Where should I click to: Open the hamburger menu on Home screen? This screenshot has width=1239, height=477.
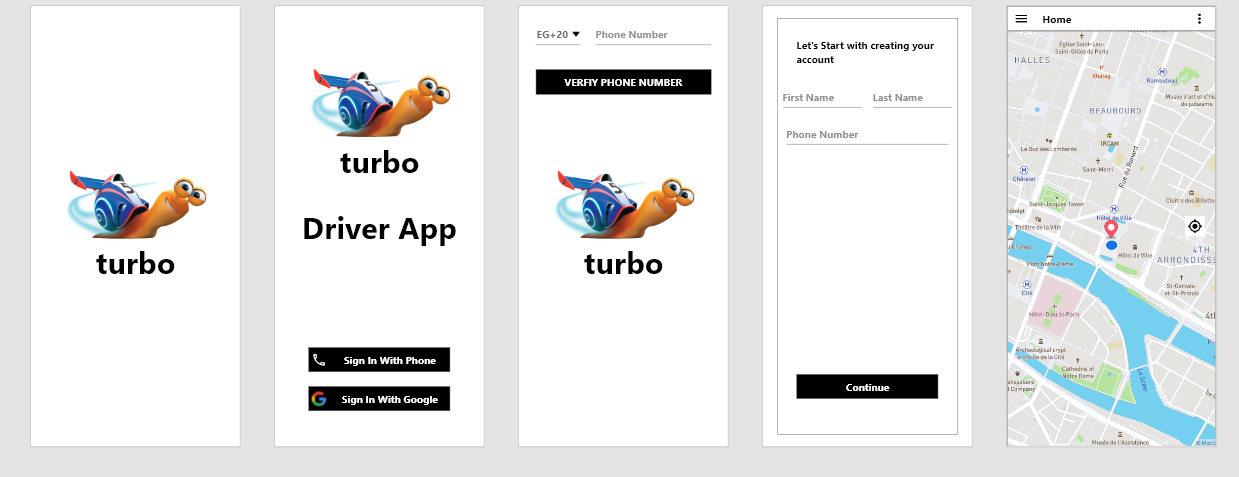[1021, 19]
